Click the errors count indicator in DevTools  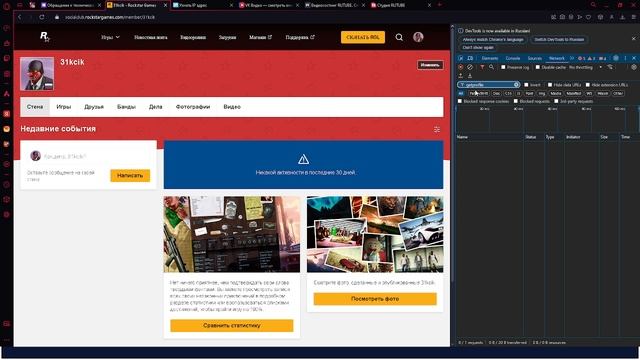tap(582, 58)
